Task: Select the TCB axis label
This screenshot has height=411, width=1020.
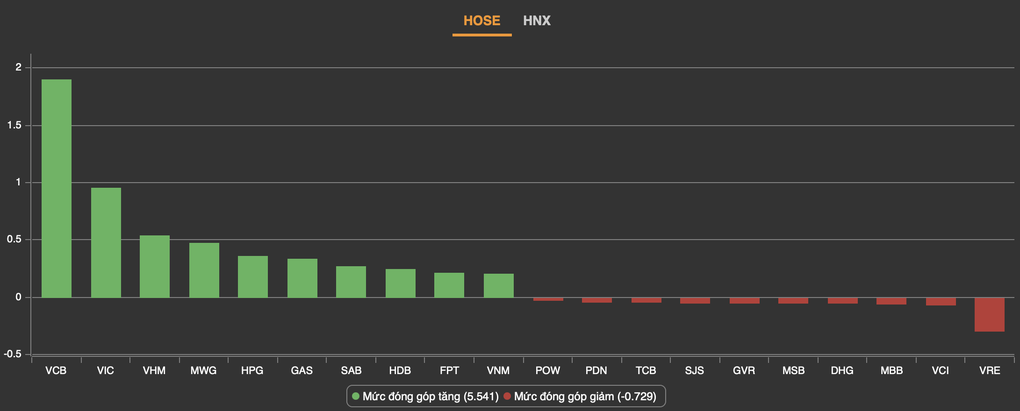Action: pos(646,371)
